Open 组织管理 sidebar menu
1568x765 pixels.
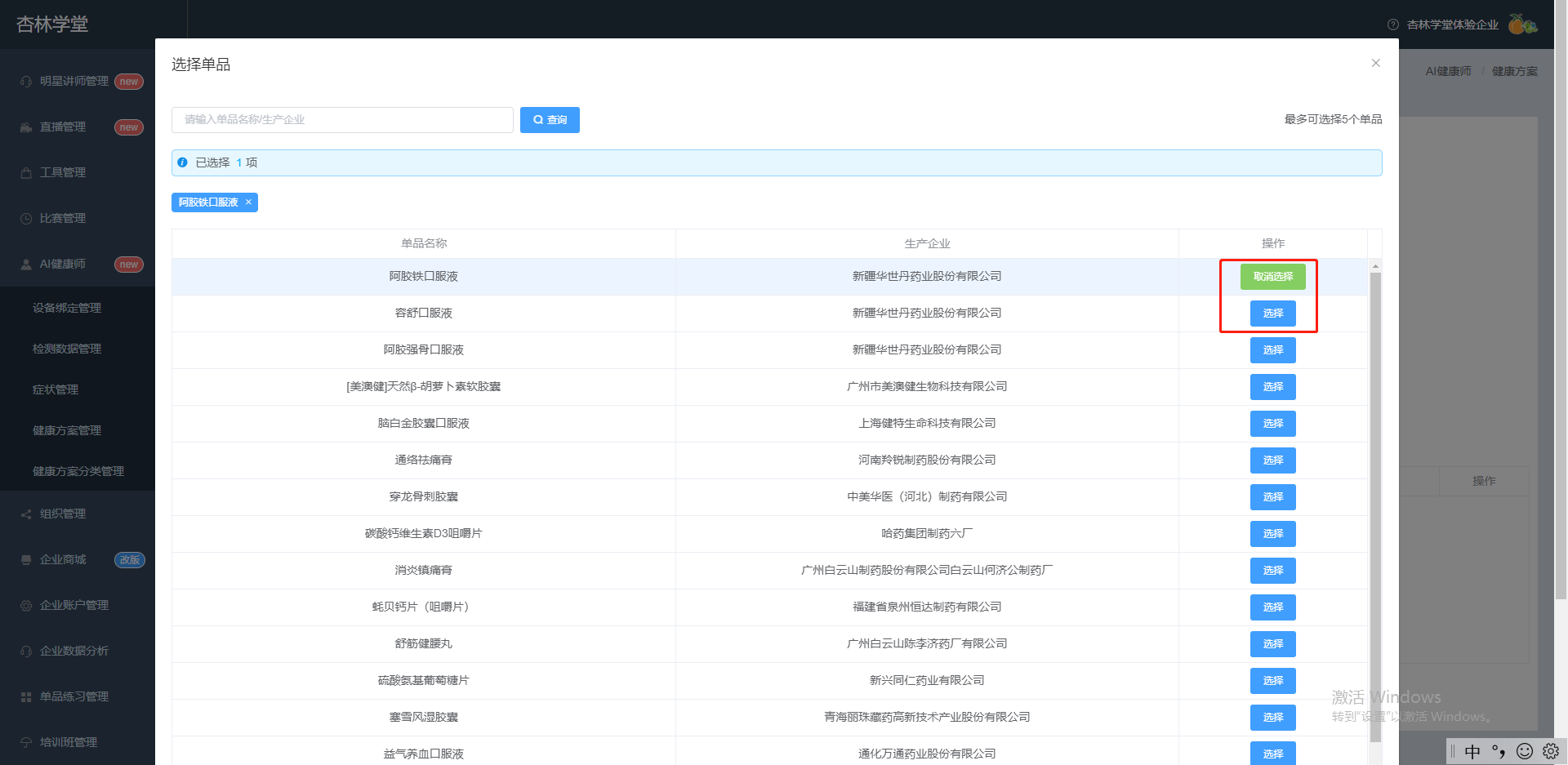(x=78, y=514)
